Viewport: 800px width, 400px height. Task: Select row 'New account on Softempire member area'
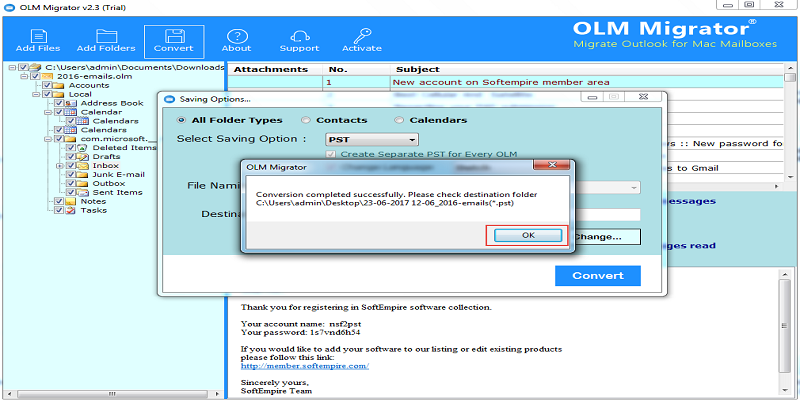505,82
